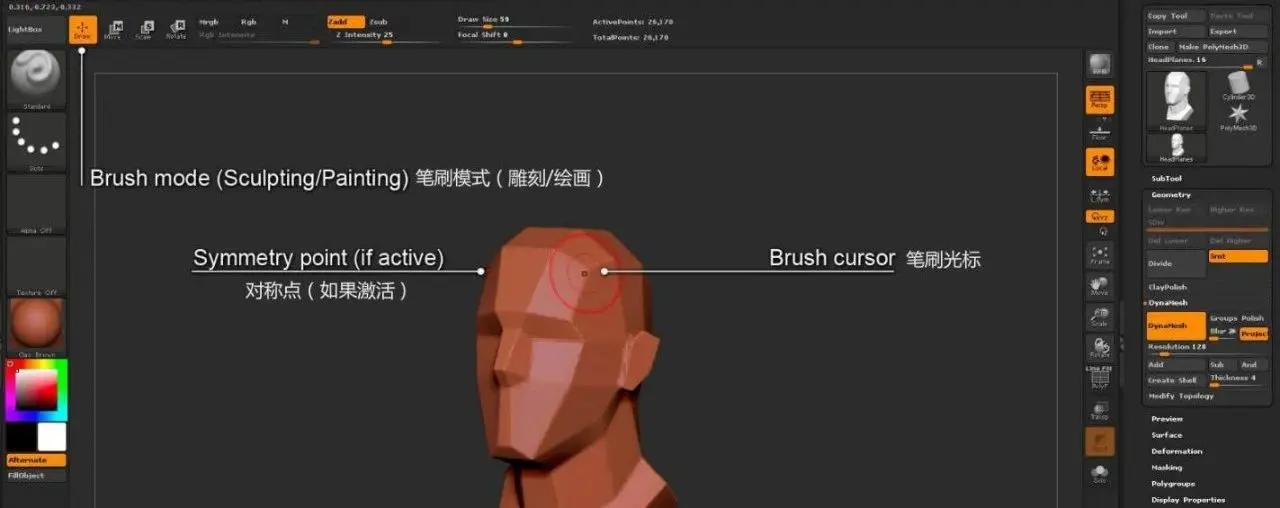Open the Dots stroke type picker
Viewport: 1280px width, 508px height.
(x=36, y=142)
